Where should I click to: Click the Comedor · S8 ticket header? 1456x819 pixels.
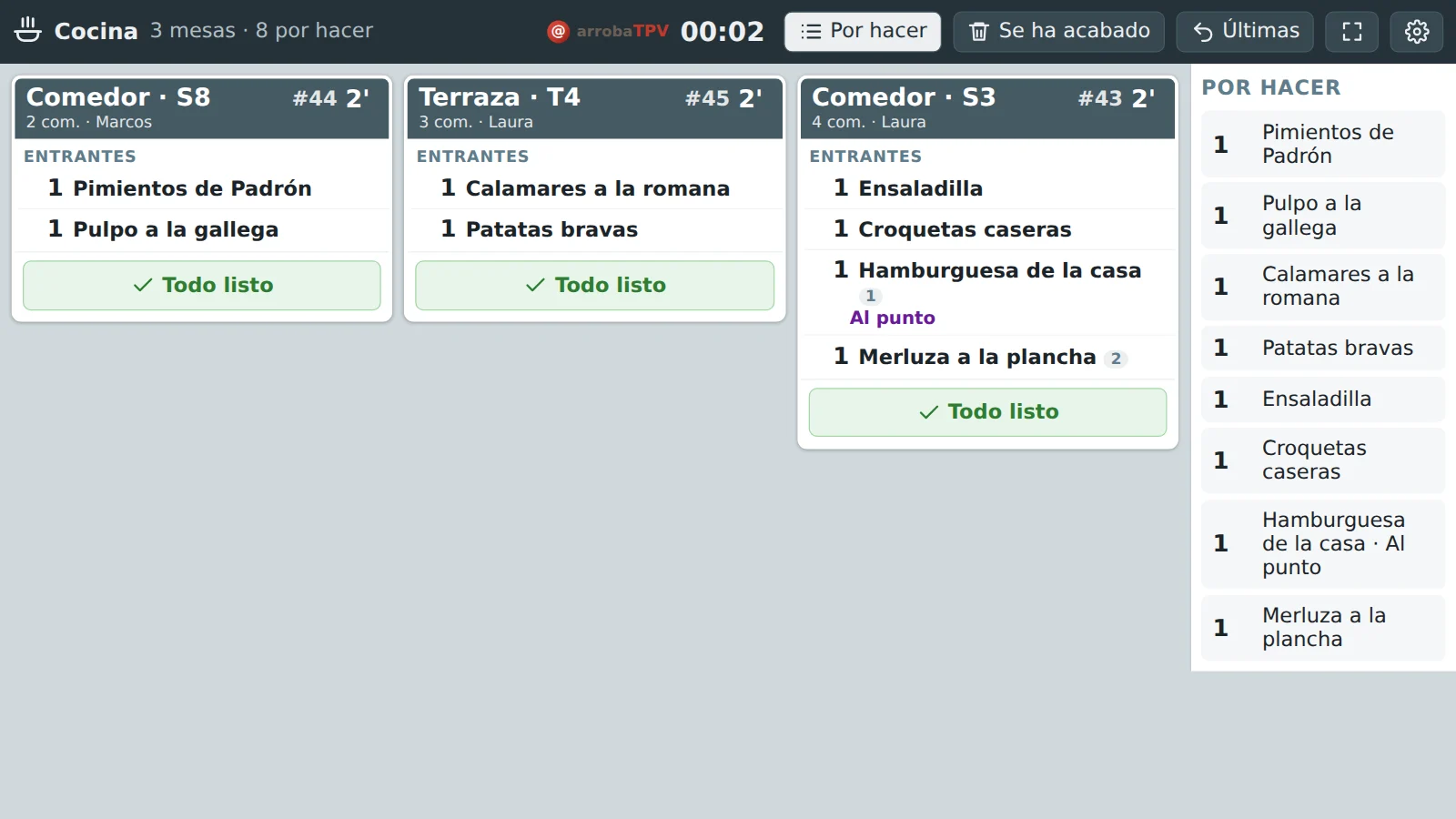tap(202, 107)
